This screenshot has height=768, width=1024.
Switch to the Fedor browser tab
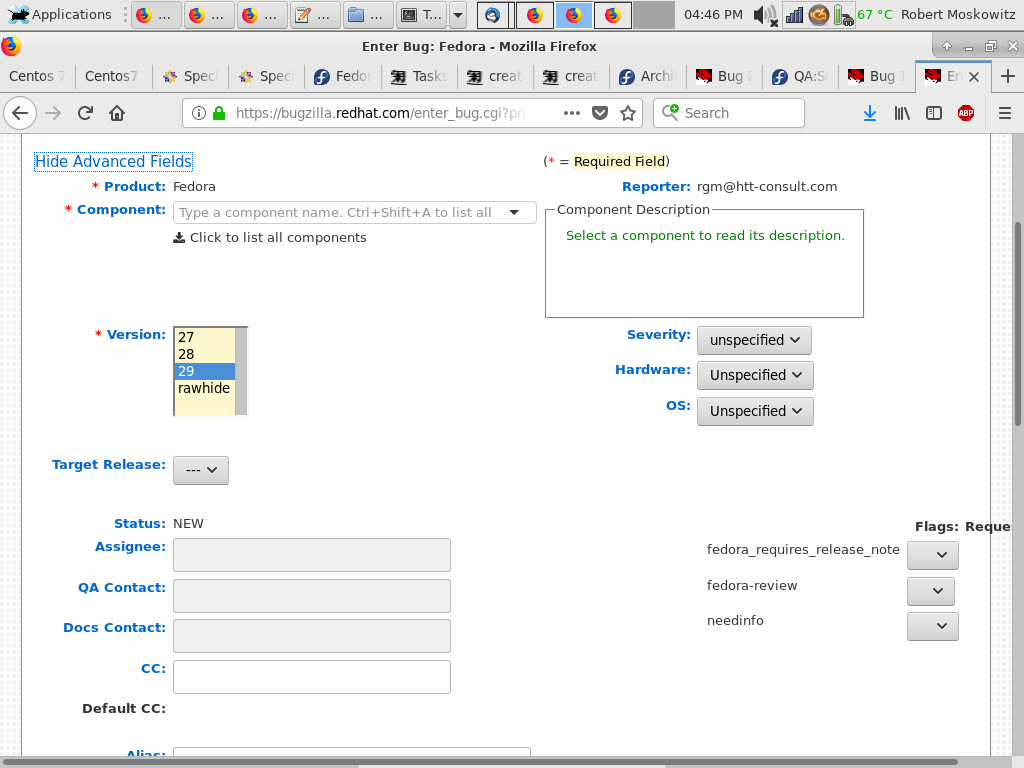pos(343,76)
